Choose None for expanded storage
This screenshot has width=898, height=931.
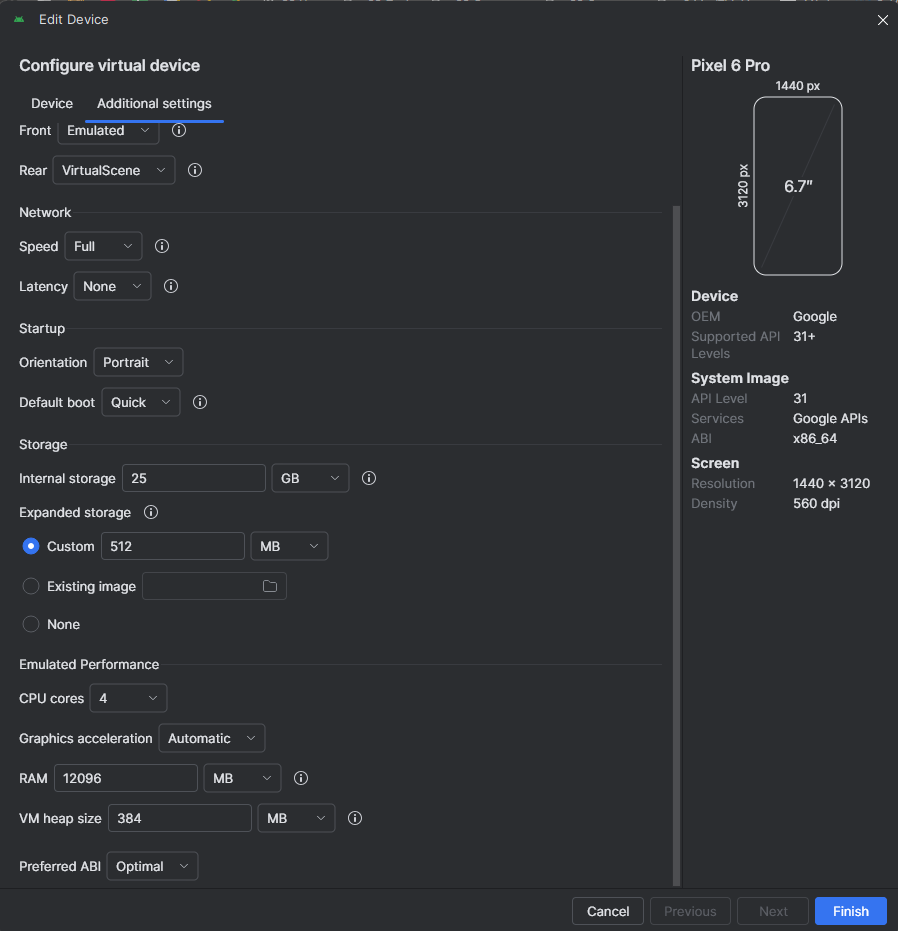pyautogui.click(x=31, y=624)
